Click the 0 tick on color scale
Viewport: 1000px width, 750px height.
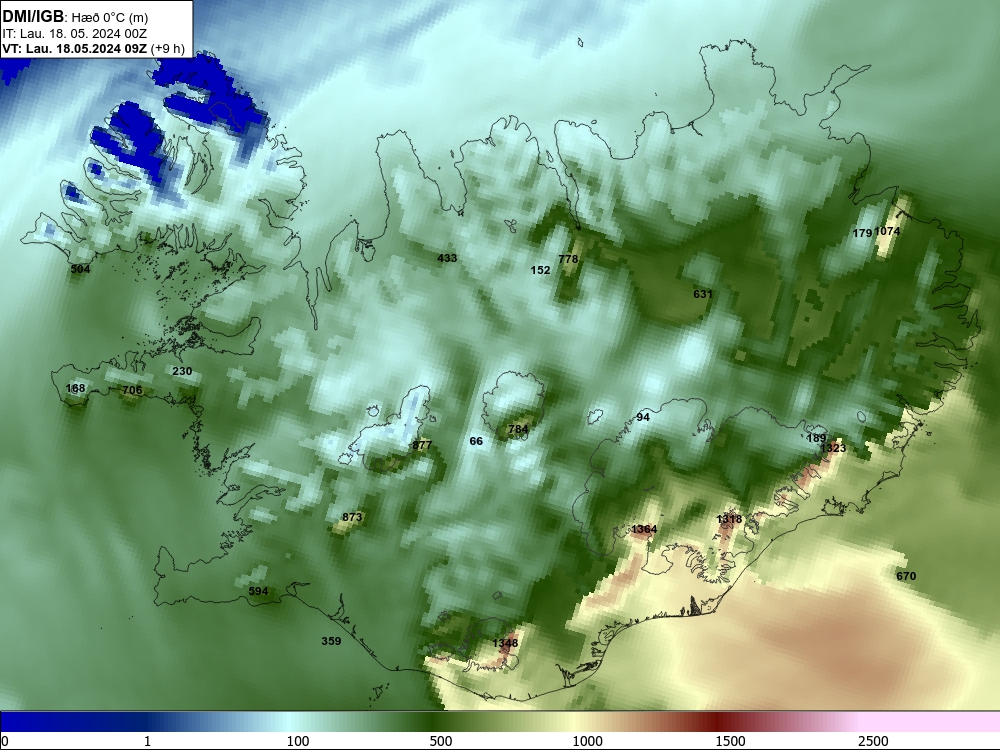click(x=6, y=741)
